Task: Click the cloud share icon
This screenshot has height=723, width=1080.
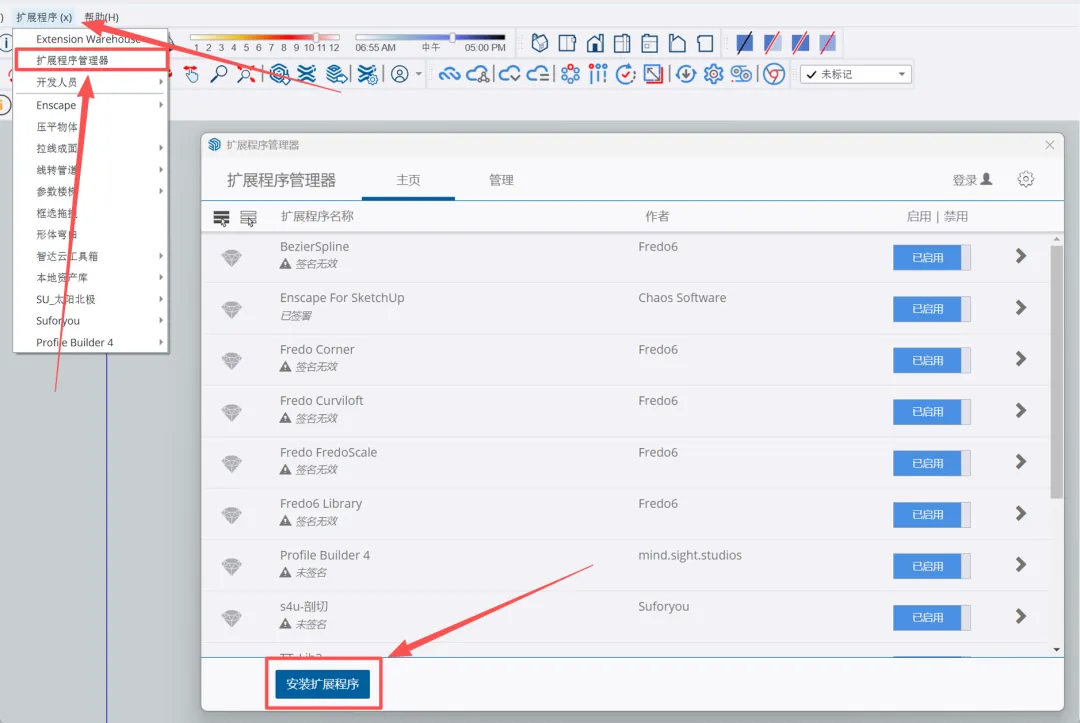Action: click(478, 74)
